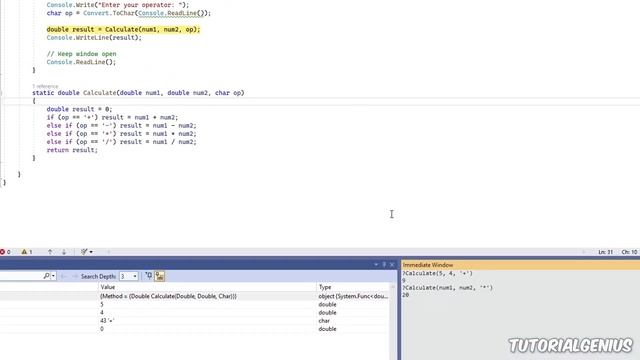Click the static double Calculate method signature
This screenshot has width=640, height=360.
pyautogui.click(x=138, y=93)
